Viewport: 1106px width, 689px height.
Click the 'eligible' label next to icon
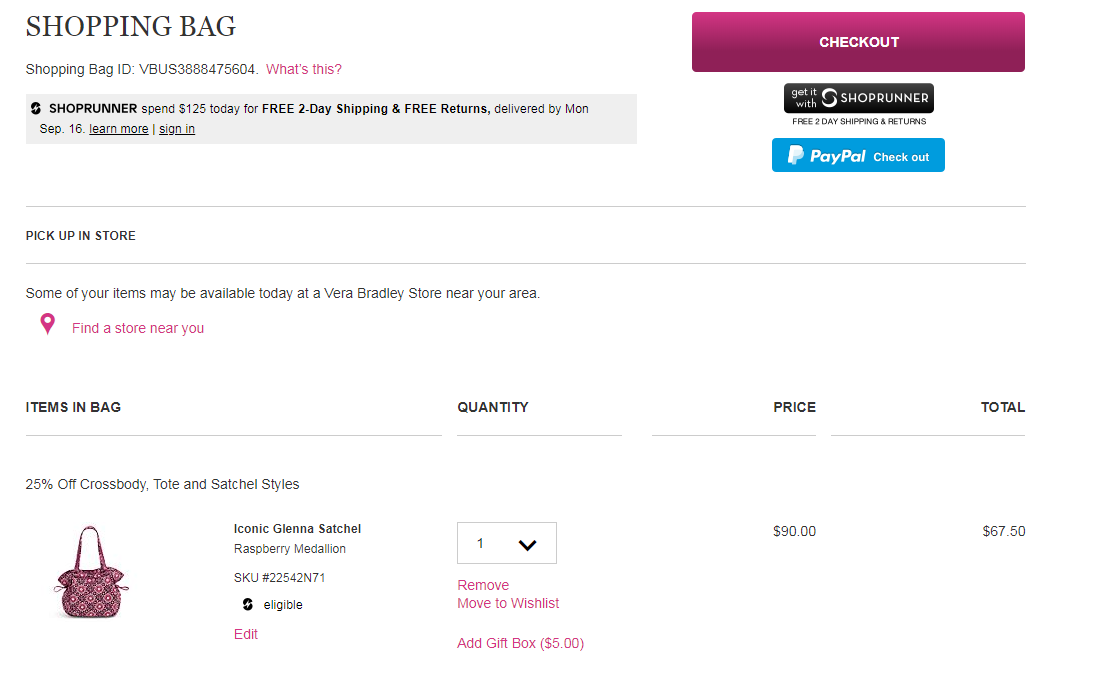click(x=283, y=604)
